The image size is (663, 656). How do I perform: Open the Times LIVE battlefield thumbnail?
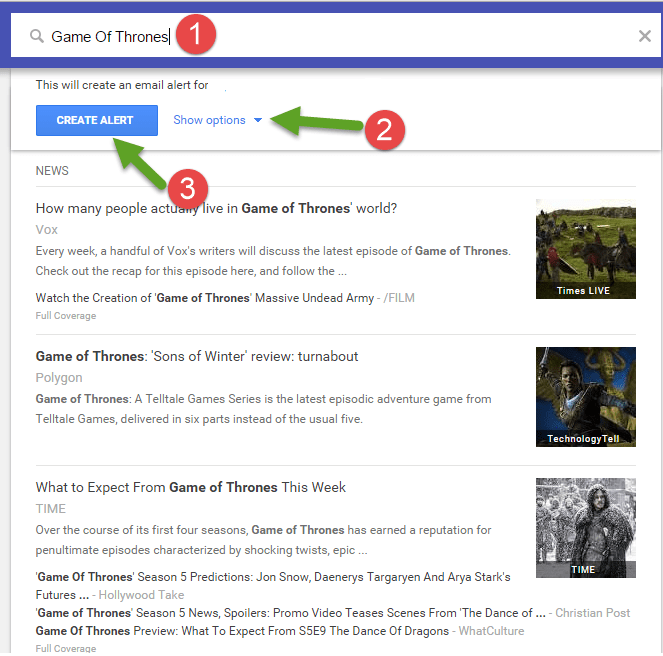(x=586, y=249)
